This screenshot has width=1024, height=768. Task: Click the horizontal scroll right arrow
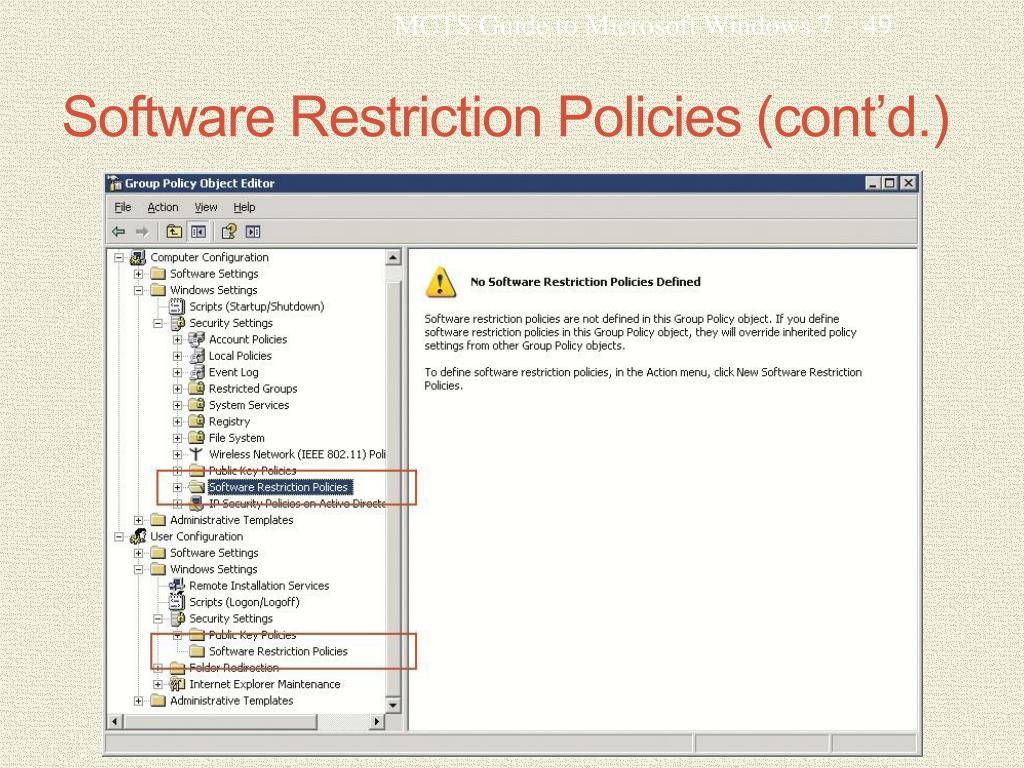376,722
